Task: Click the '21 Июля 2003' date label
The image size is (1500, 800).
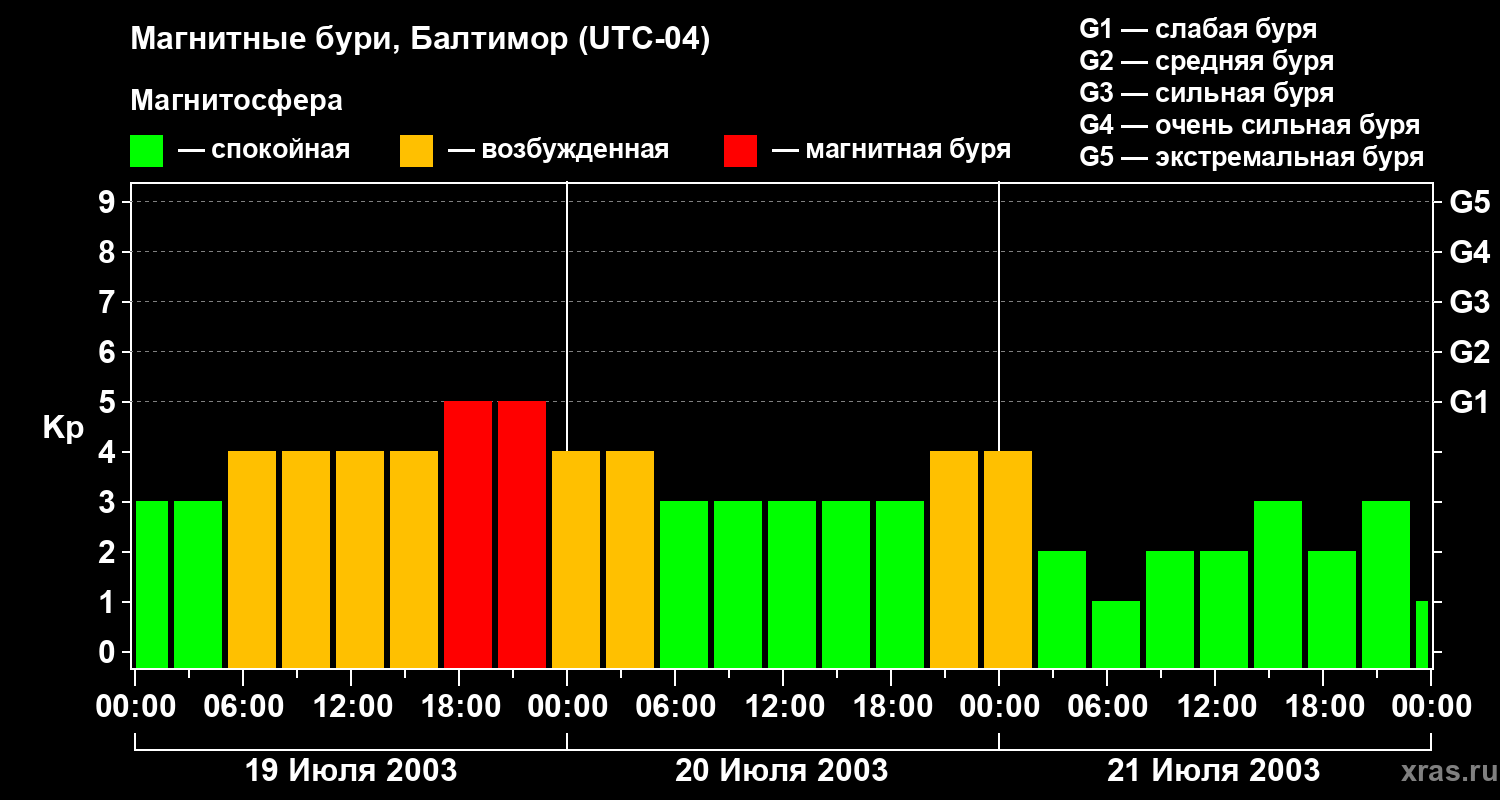Action: [x=1213, y=771]
